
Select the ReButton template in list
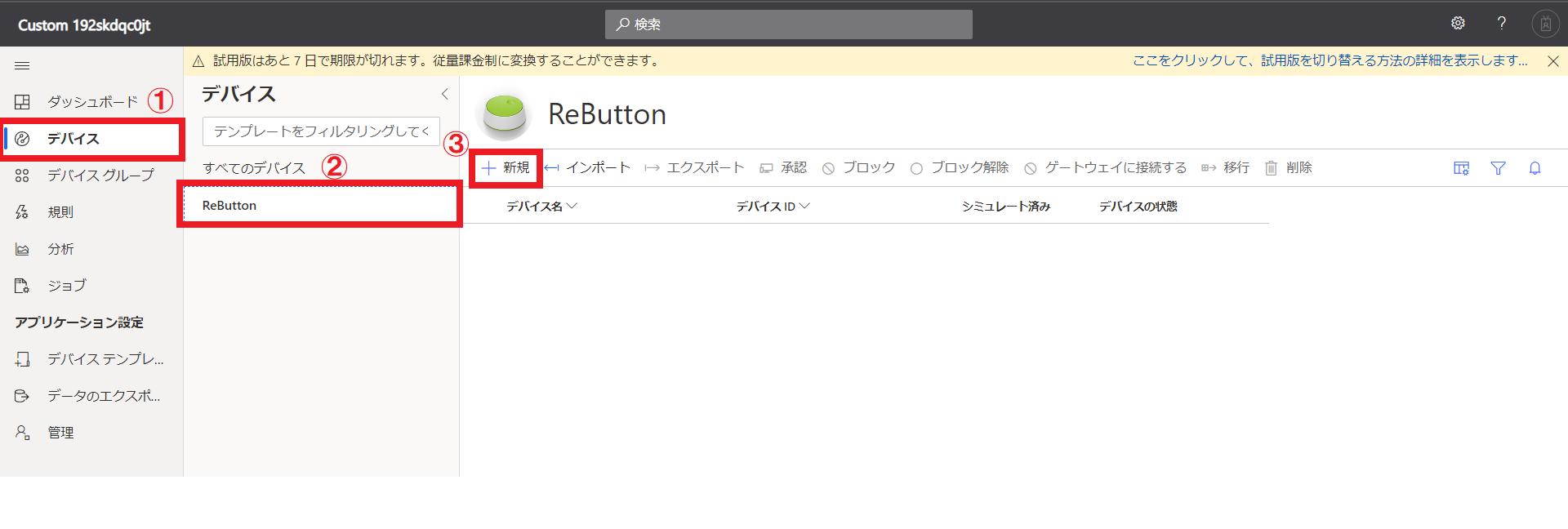(x=320, y=206)
